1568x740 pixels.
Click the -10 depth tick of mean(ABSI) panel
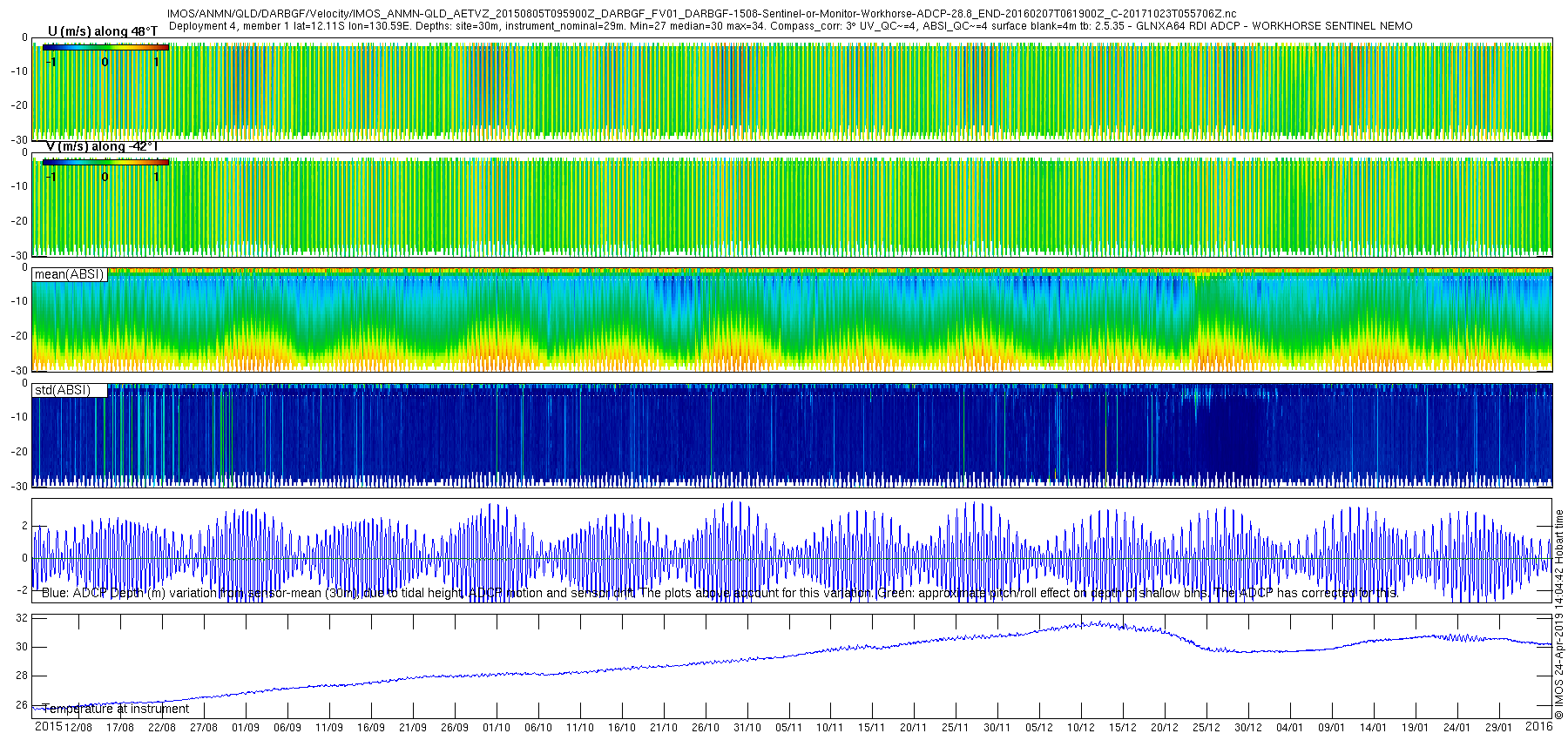coord(19,301)
